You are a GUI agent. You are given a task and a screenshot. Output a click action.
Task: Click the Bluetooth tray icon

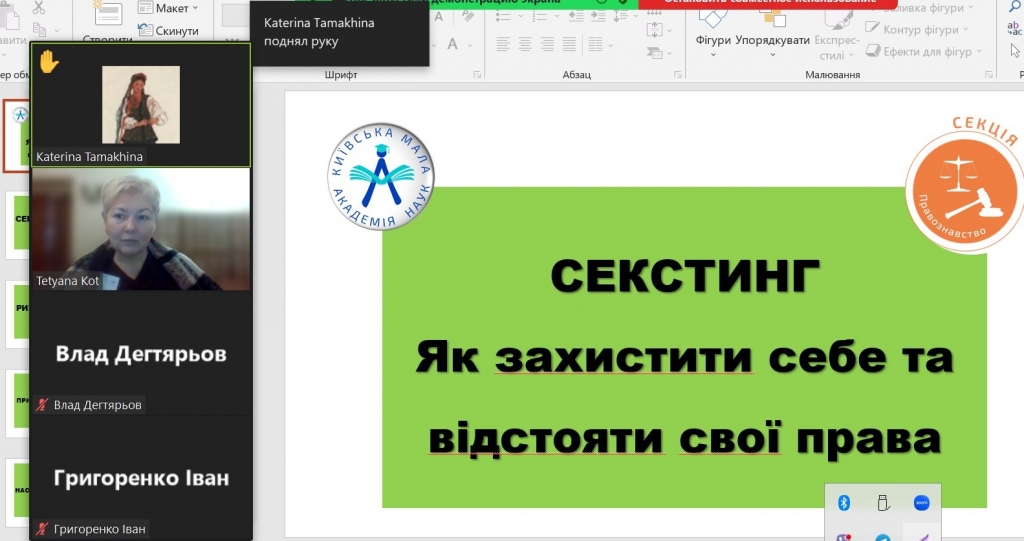tap(844, 503)
